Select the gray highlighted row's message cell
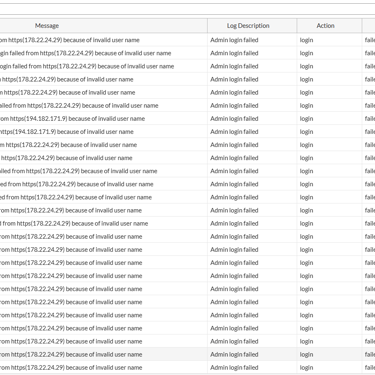Image resolution: width=375 pixels, height=375 pixels. pos(71,354)
